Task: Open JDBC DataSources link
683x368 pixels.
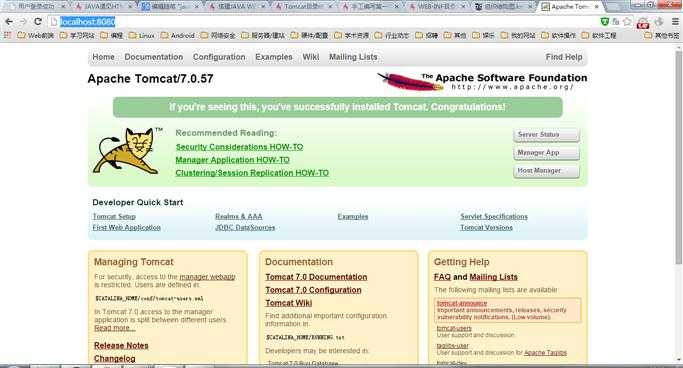Action: (245, 227)
